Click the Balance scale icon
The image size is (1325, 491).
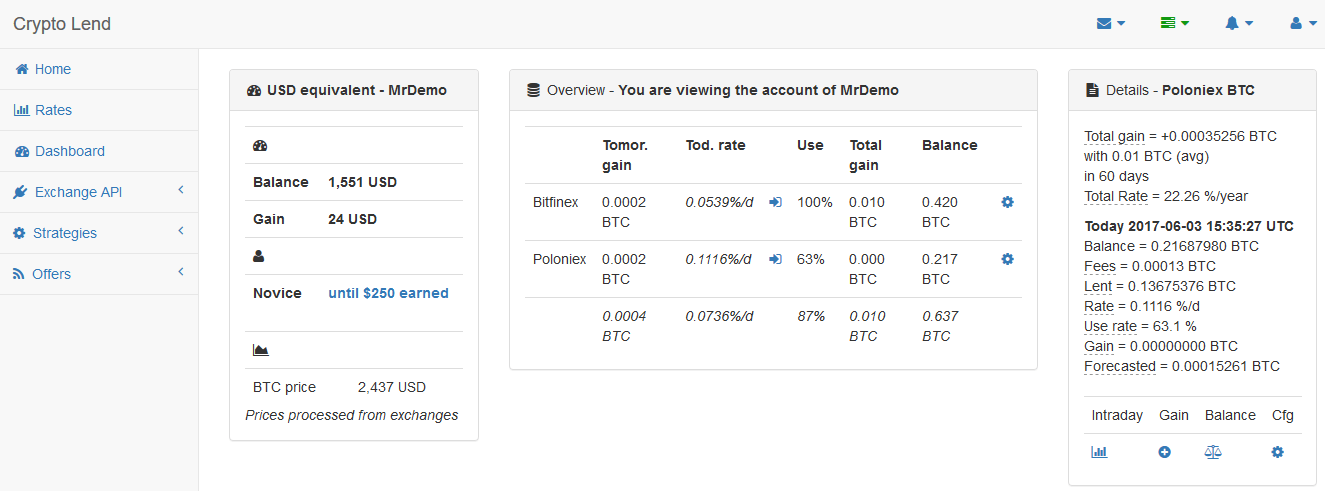[1213, 452]
